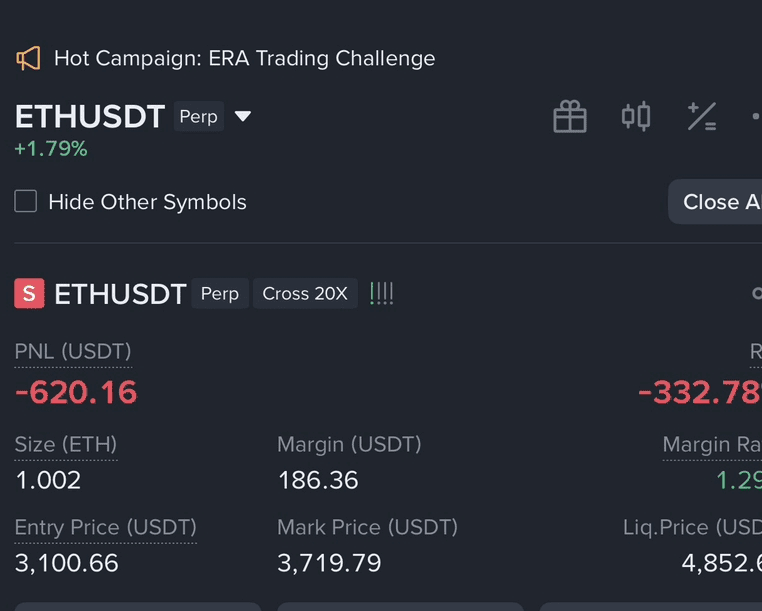
Task: Tap the Margin Ratio label
Action: [x=712, y=444]
